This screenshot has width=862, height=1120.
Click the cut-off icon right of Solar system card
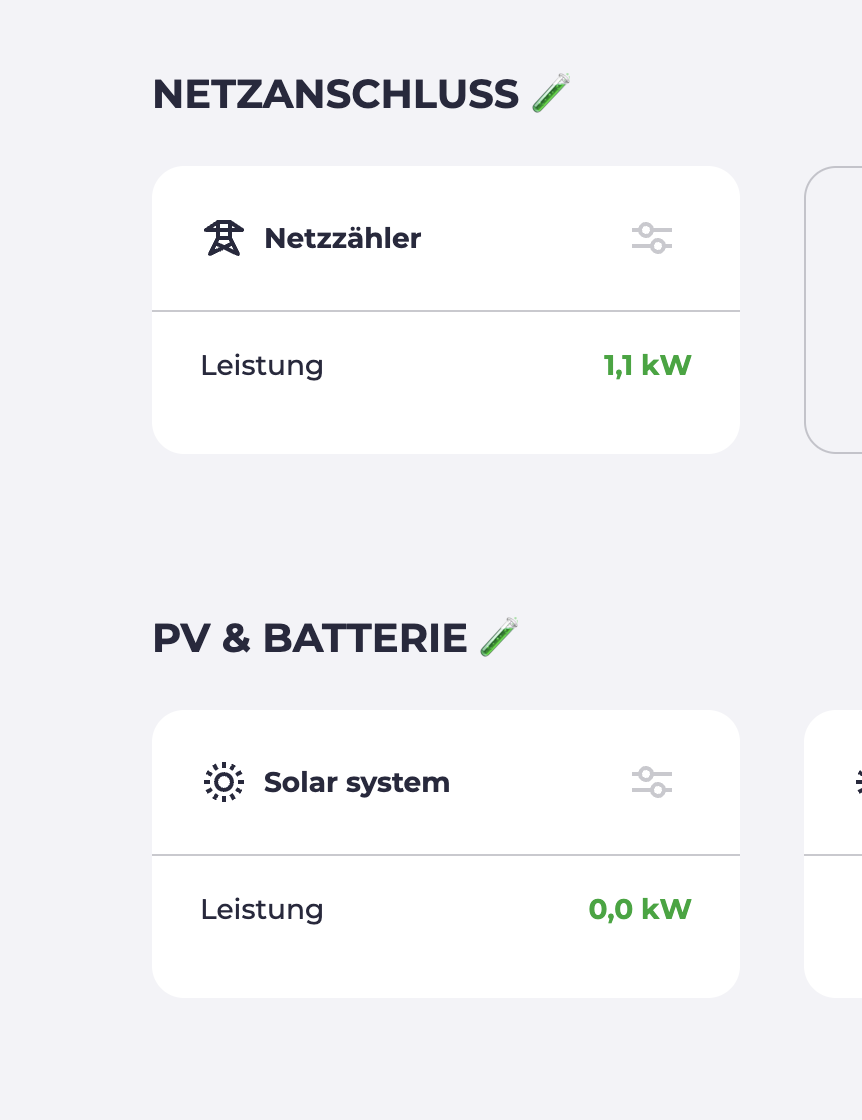click(858, 782)
